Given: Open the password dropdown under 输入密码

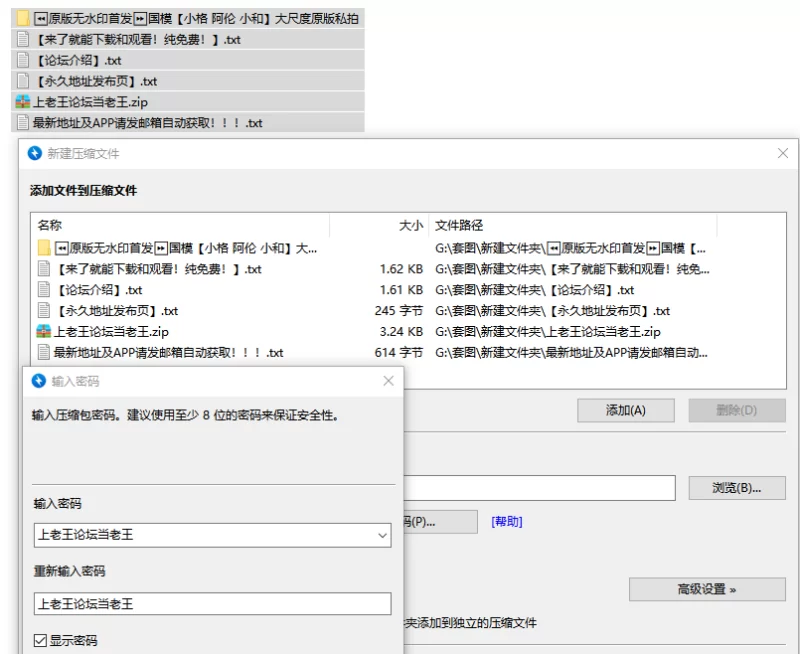Looking at the screenshot, I should pyautogui.click(x=380, y=536).
